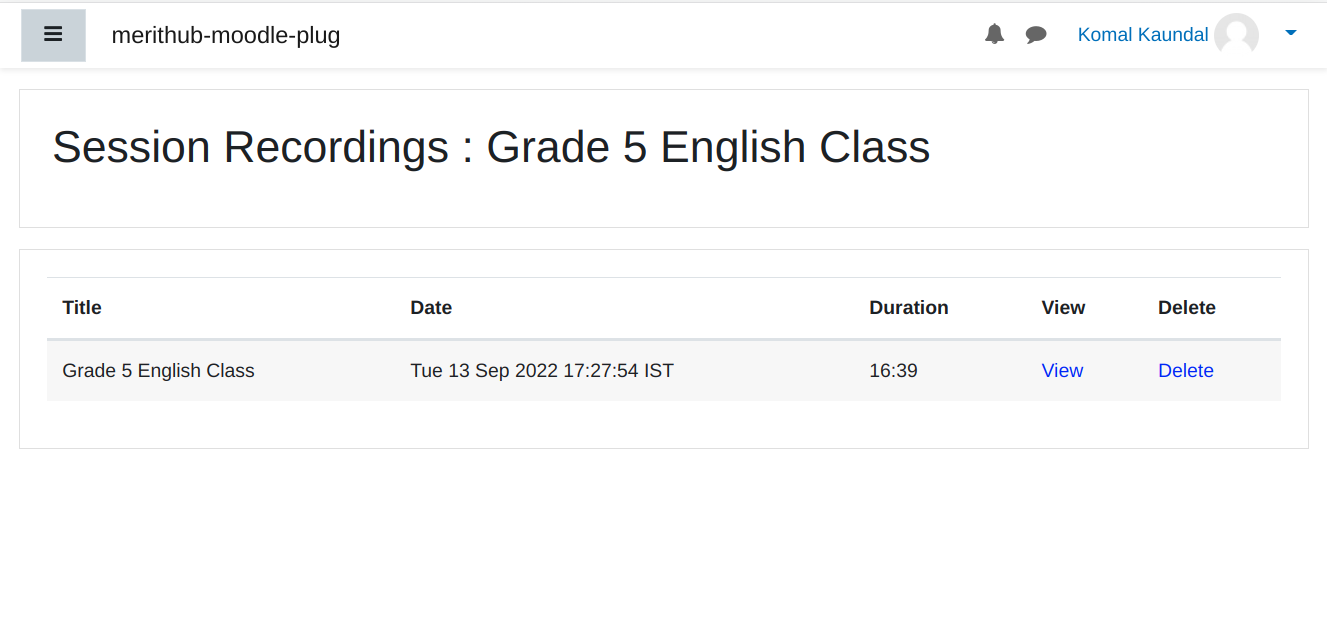
Task: Click the Tue 13 Sep 2022 date cell
Action: coord(541,371)
